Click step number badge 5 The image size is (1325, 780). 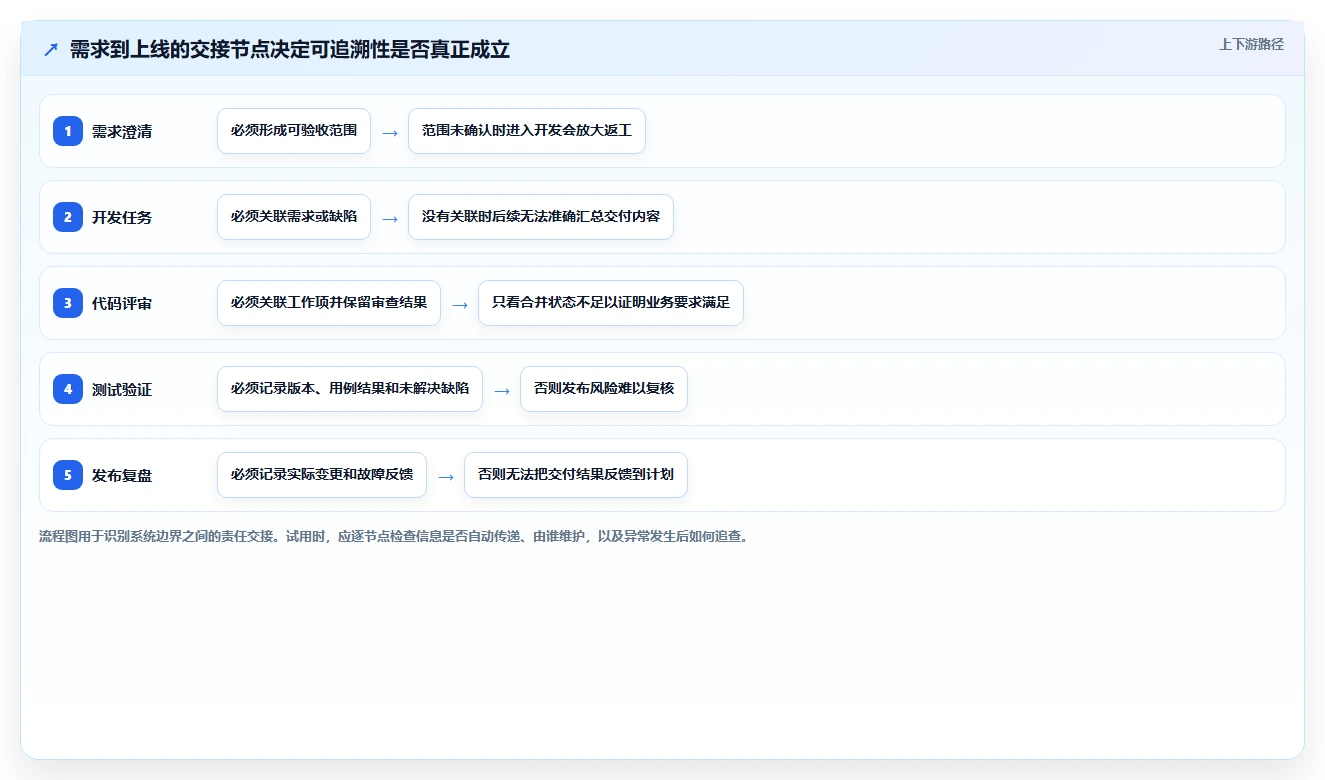point(68,475)
